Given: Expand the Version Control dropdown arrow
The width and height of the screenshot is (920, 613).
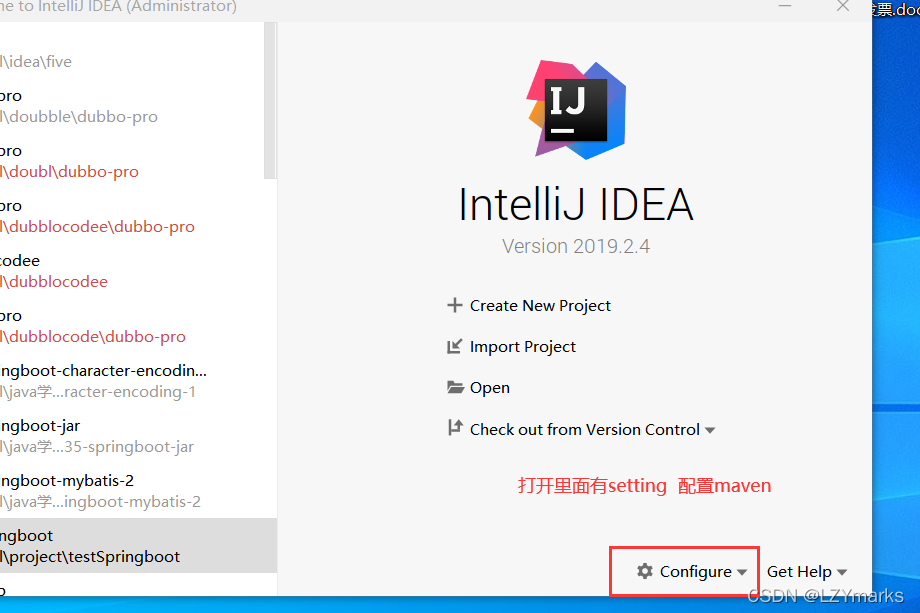Looking at the screenshot, I should (710, 430).
